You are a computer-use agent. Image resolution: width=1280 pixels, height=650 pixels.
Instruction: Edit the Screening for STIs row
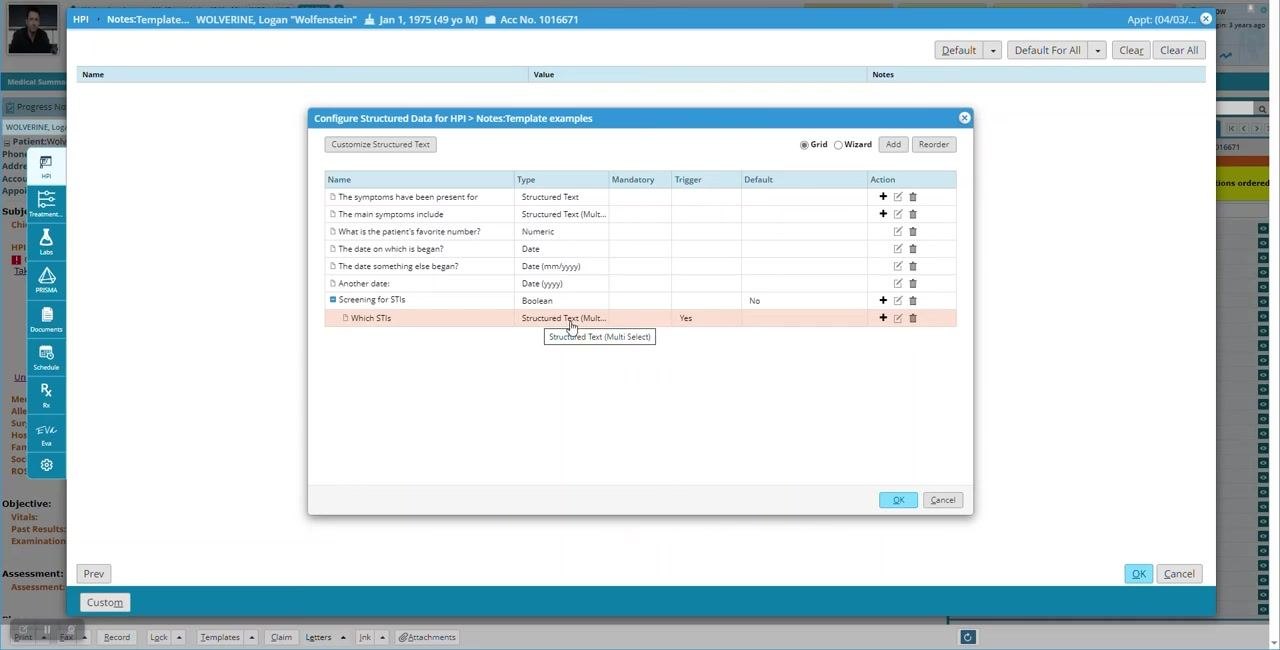pos(898,300)
